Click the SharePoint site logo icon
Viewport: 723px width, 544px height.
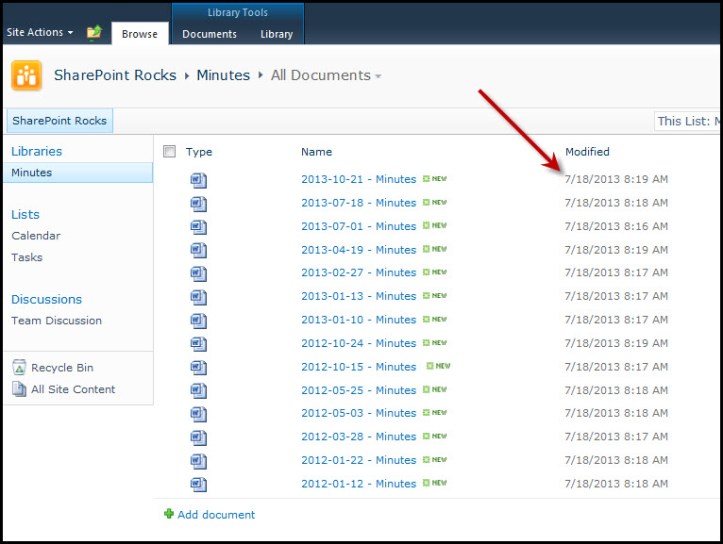26,76
